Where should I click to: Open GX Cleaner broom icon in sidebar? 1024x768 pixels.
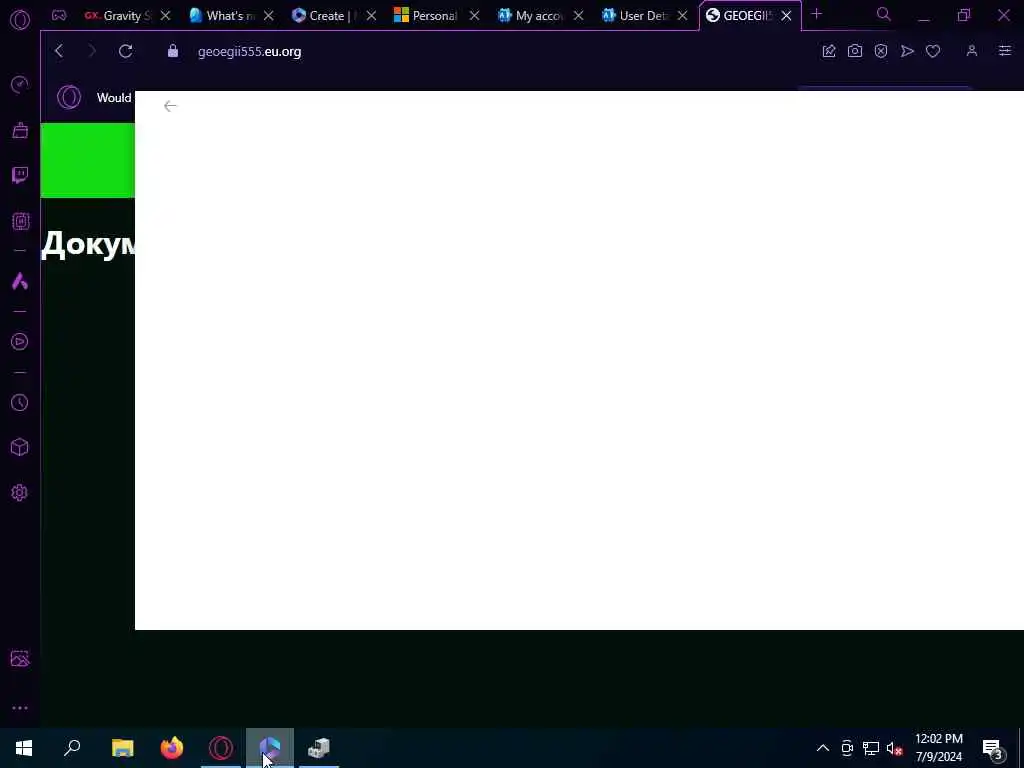20,131
